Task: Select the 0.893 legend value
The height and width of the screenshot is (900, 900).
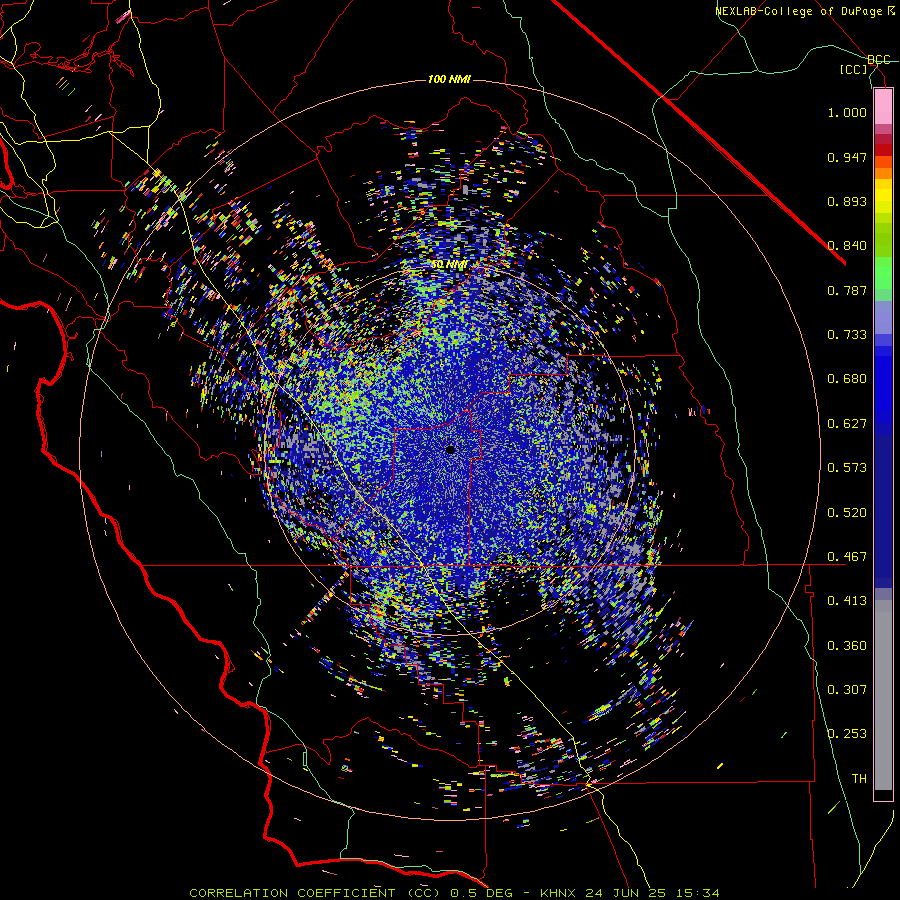Action: 847,201
